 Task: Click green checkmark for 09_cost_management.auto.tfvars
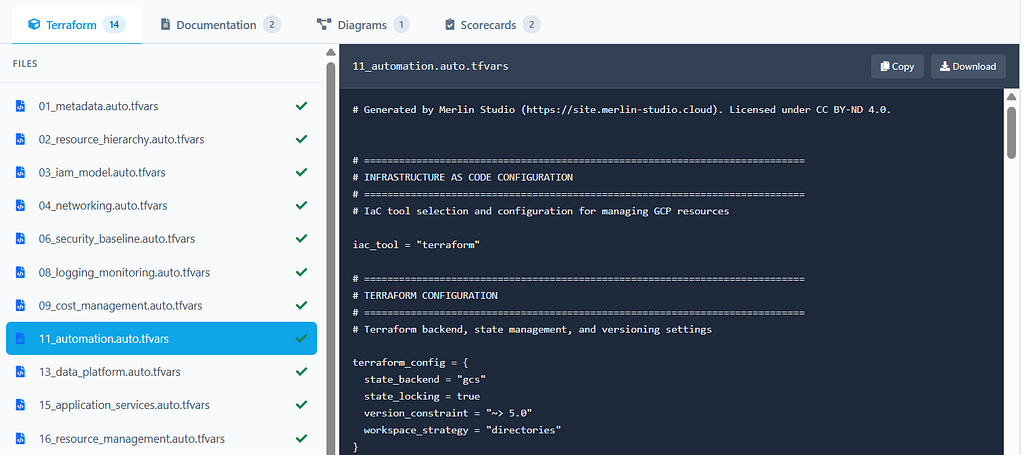(301, 306)
